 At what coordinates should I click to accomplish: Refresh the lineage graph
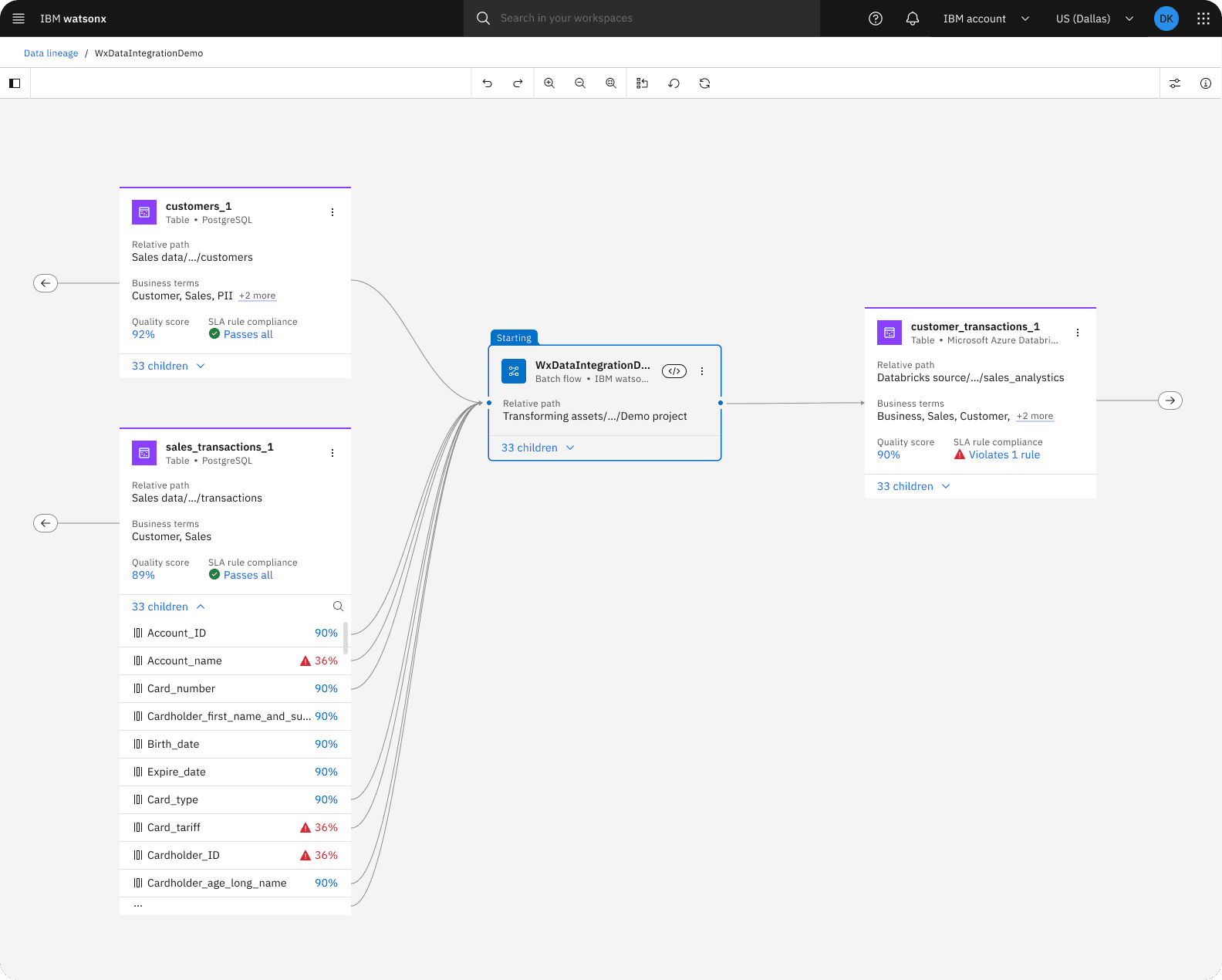coord(704,83)
